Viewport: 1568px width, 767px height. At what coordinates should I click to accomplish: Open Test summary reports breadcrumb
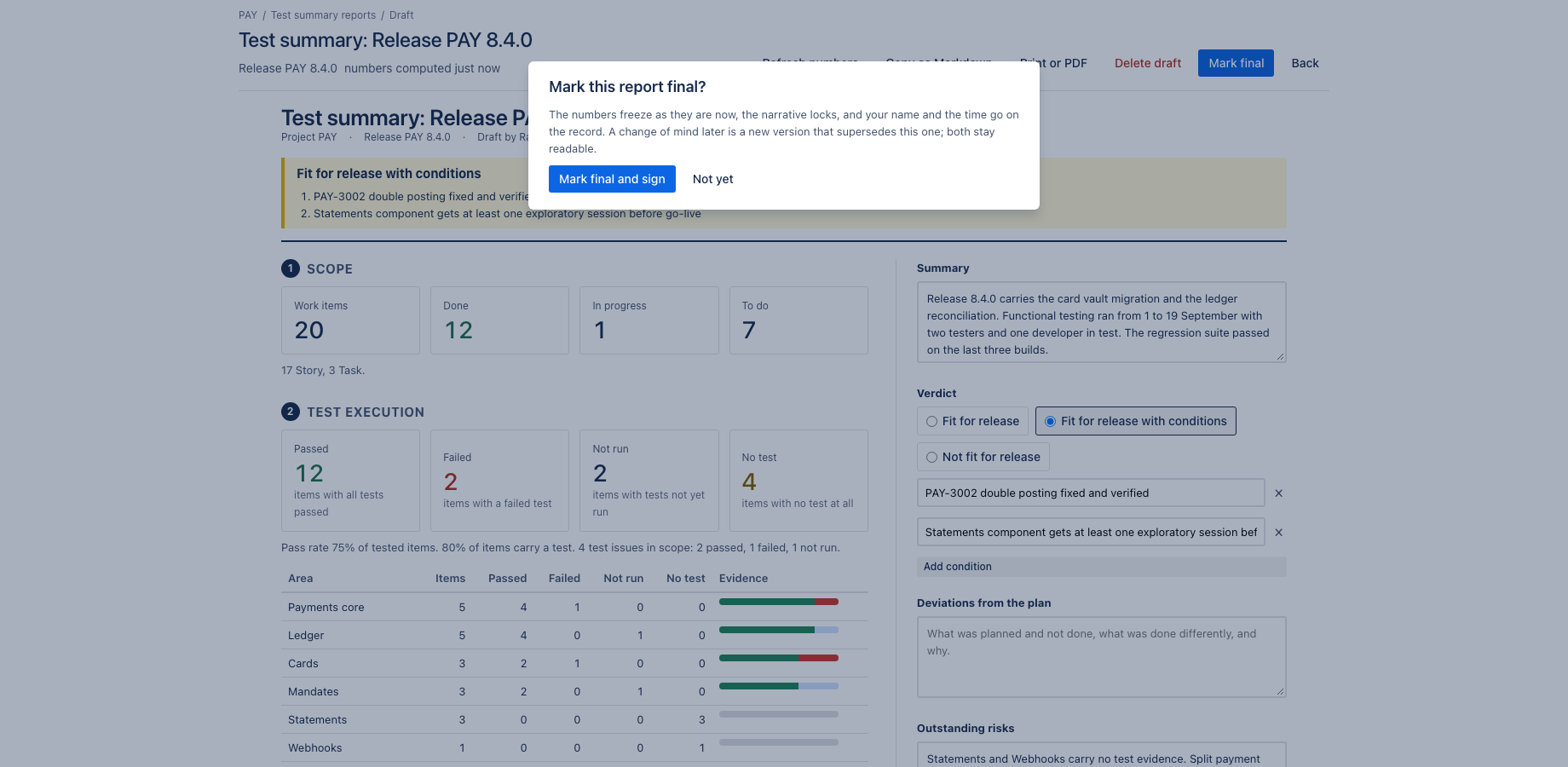(x=323, y=15)
